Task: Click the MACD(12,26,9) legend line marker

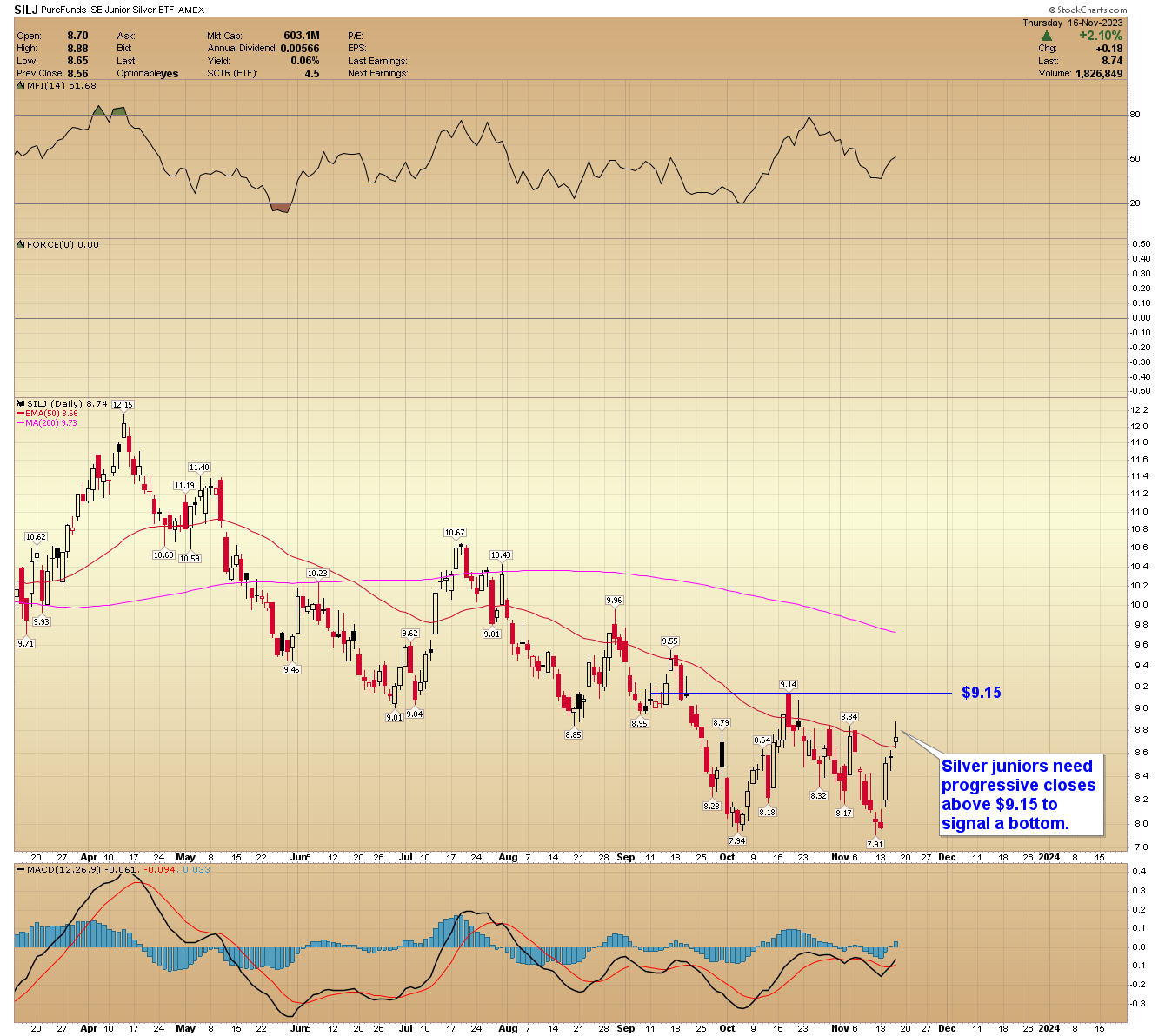Action: [x=21, y=869]
